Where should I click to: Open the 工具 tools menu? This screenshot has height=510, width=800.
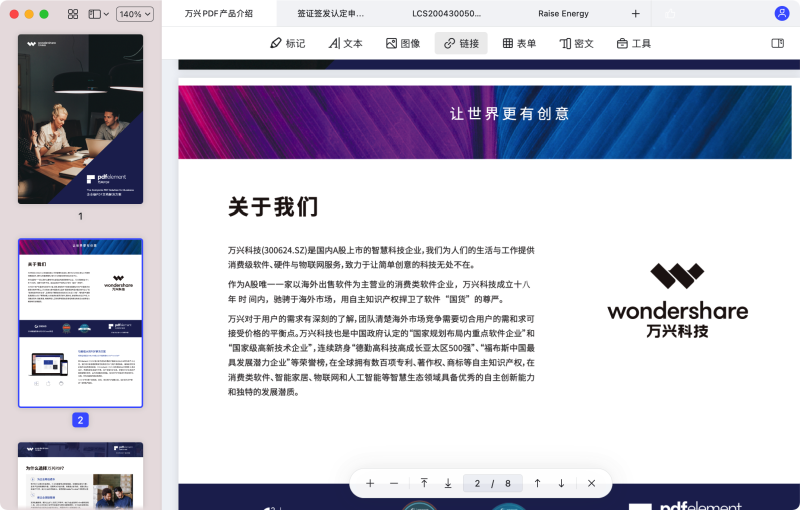tap(634, 43)
